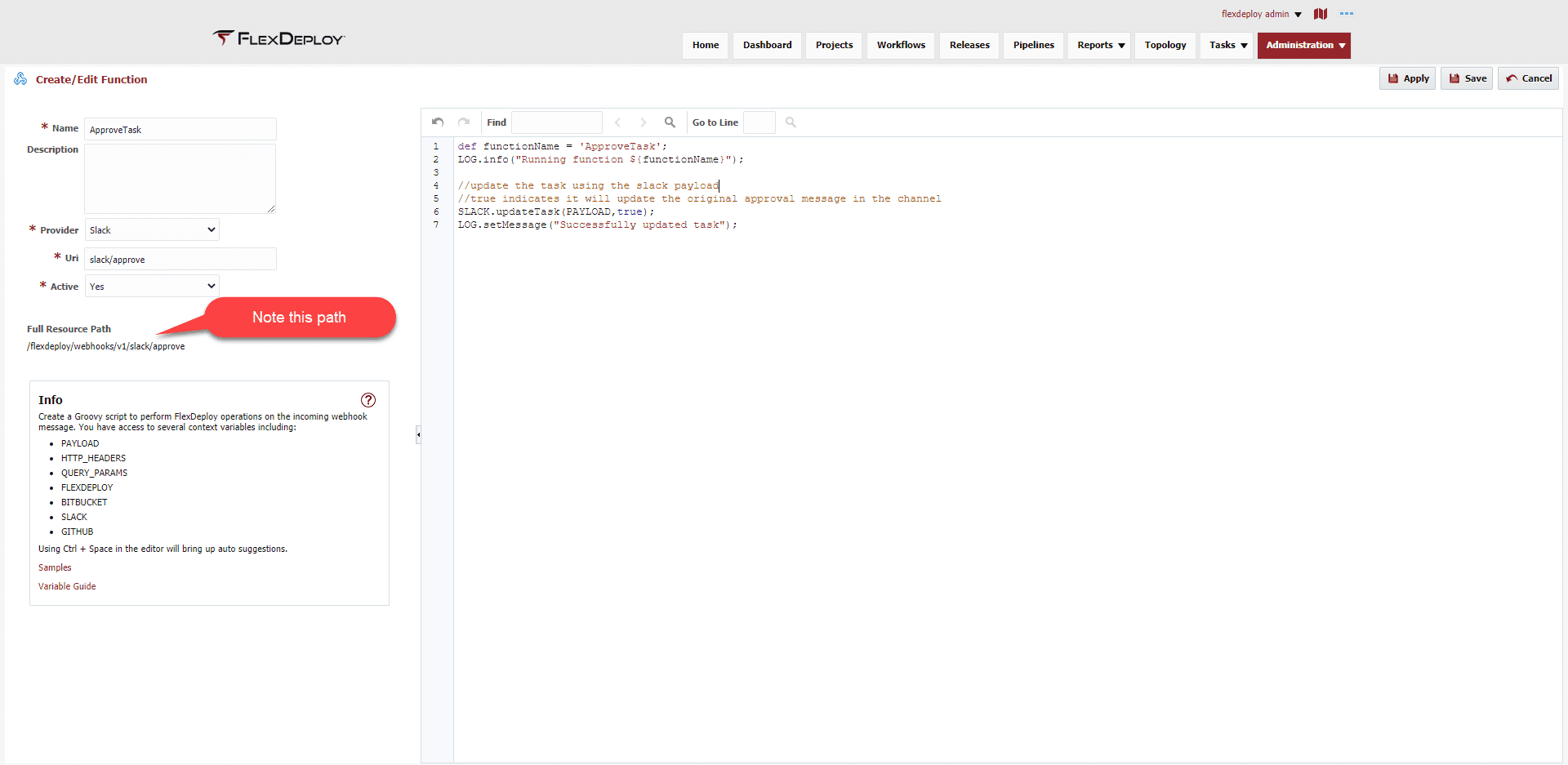Expand the Reports menu
Image resolution: width=1568 pixels, height=765 pixels.
tap(1101, 46)
